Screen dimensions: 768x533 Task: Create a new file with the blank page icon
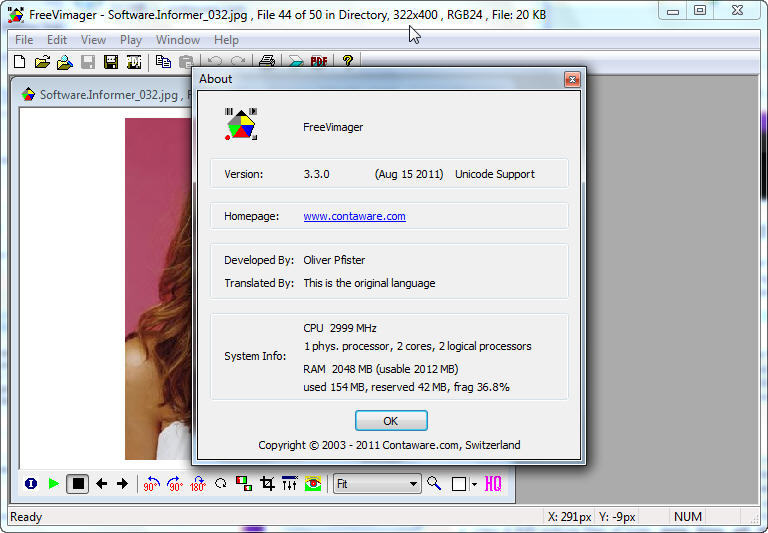[20, 62]
